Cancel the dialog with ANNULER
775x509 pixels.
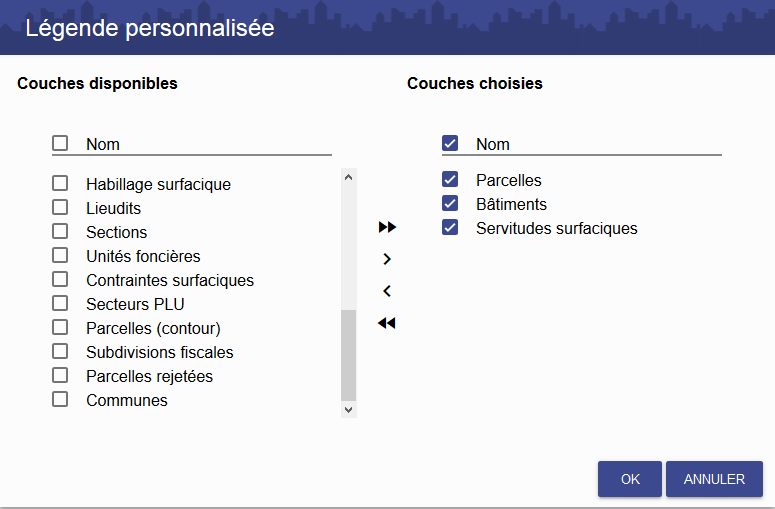click(x=714, y=479)
